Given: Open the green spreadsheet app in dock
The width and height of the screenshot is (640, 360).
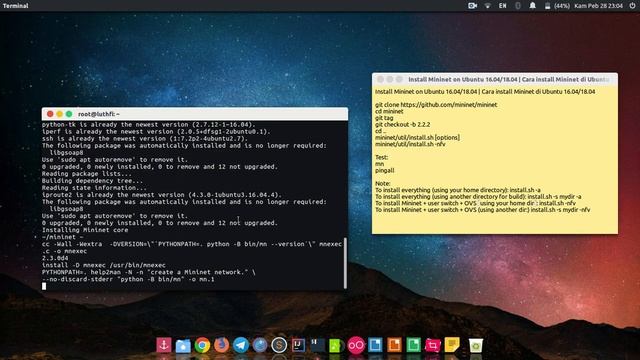Looking at the screenshot, I should point(413,345).
